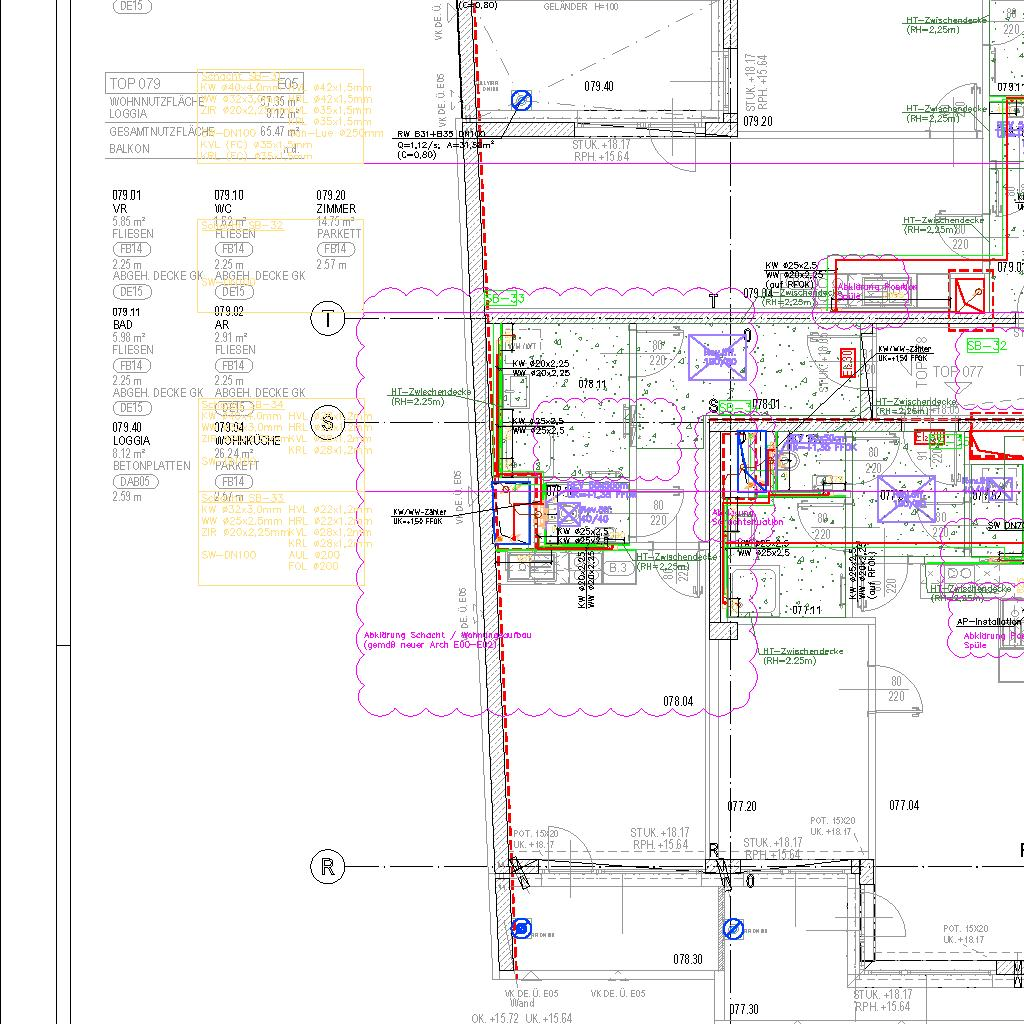The height and width of the screenshot is (1024, 1024).
Task: Click the blue drain symbol in loggia 079.40
Action: 521,100
